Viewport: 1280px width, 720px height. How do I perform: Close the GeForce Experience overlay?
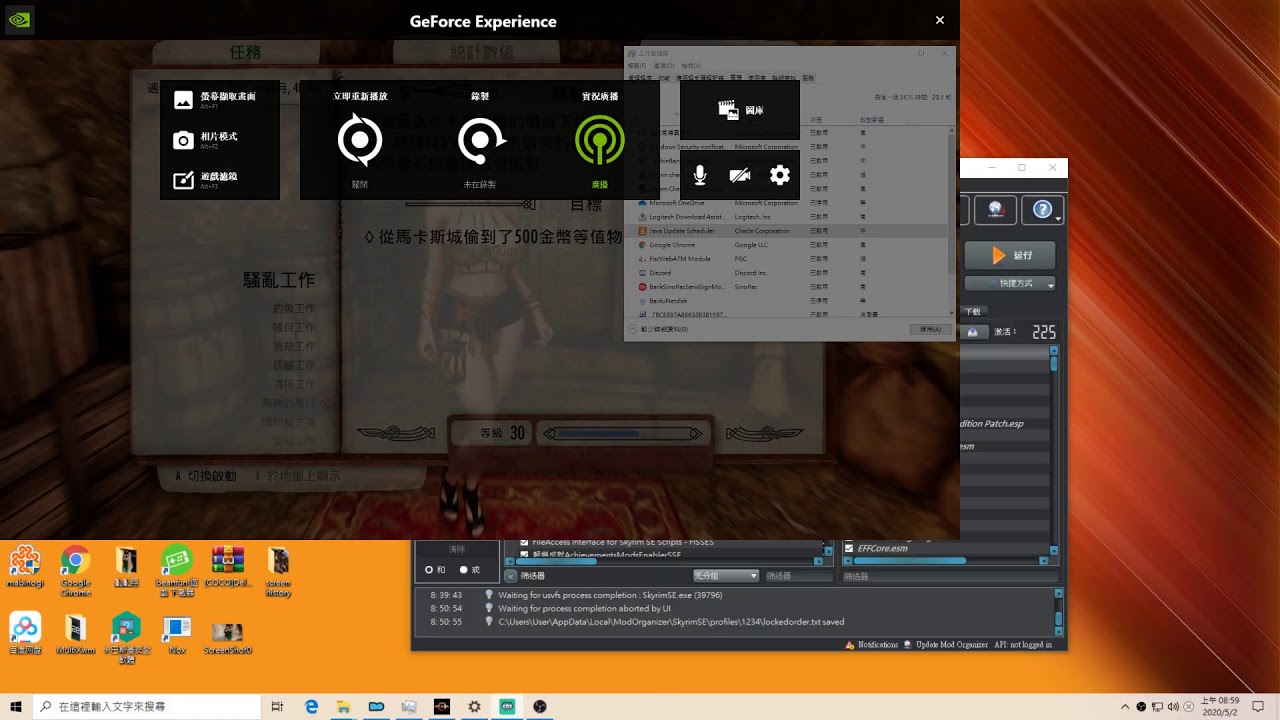click(939, 20)
